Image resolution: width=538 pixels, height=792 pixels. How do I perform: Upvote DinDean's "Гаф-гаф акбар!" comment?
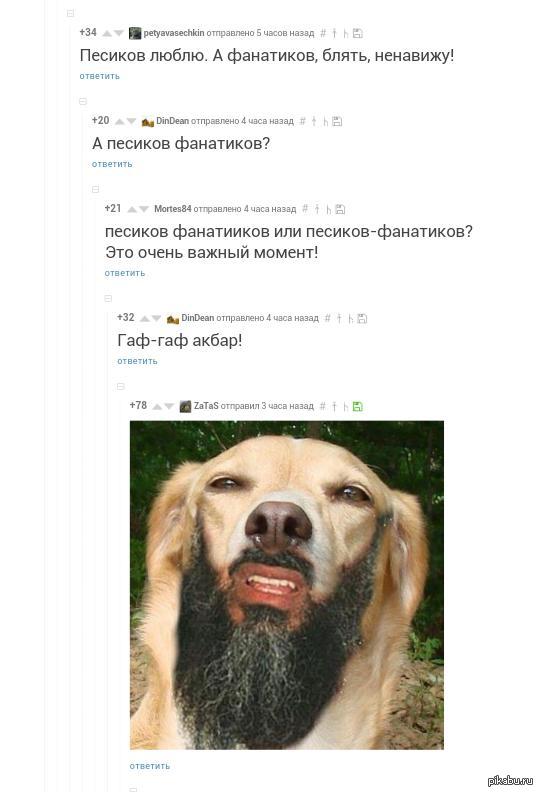pyautogui.click(x=144, y=318)
